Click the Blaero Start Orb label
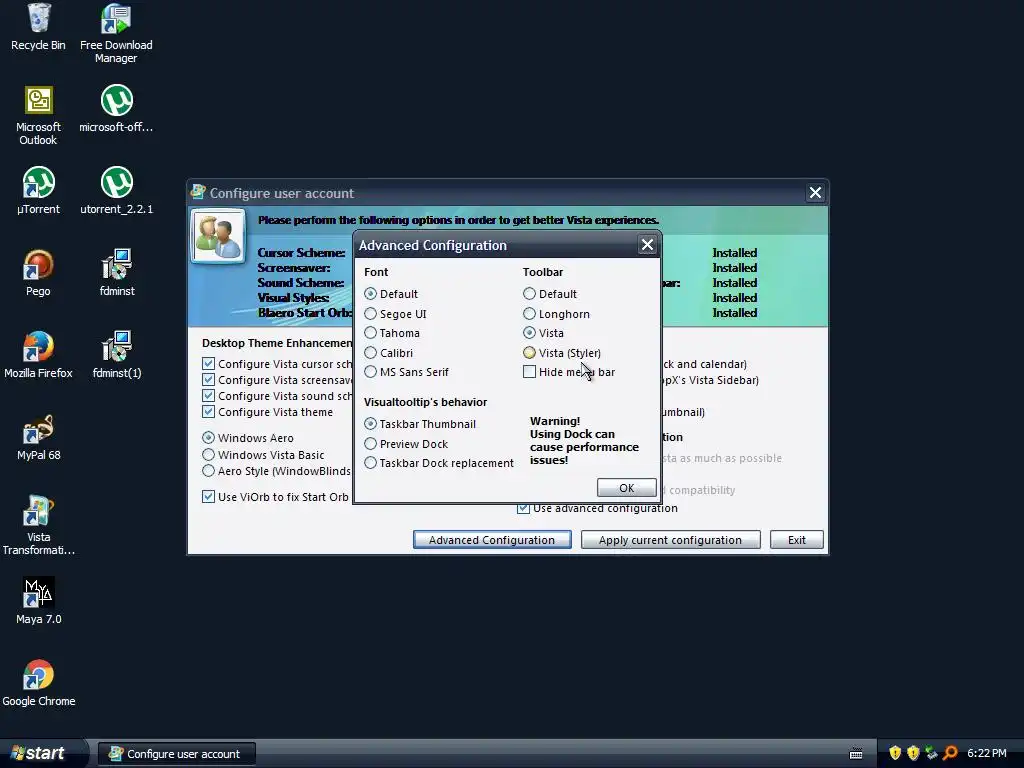1024x768 pixels. [304, 313]
